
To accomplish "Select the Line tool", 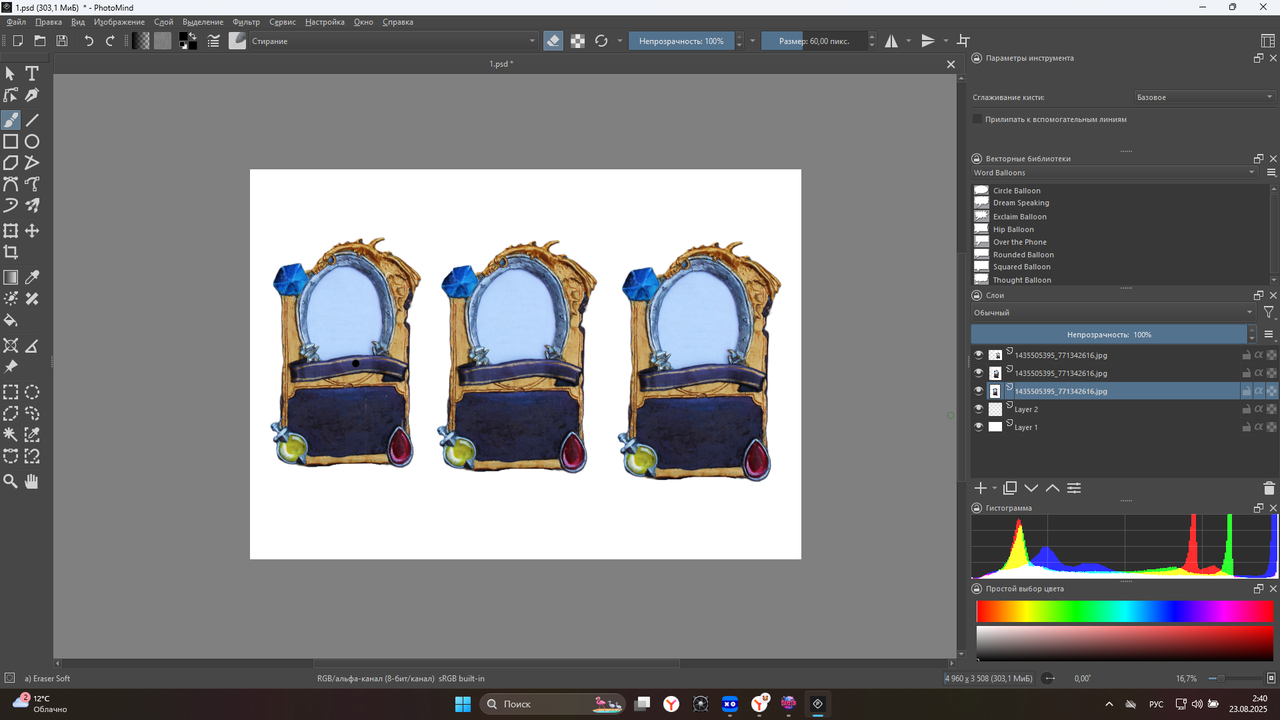I will pos(32,120).
